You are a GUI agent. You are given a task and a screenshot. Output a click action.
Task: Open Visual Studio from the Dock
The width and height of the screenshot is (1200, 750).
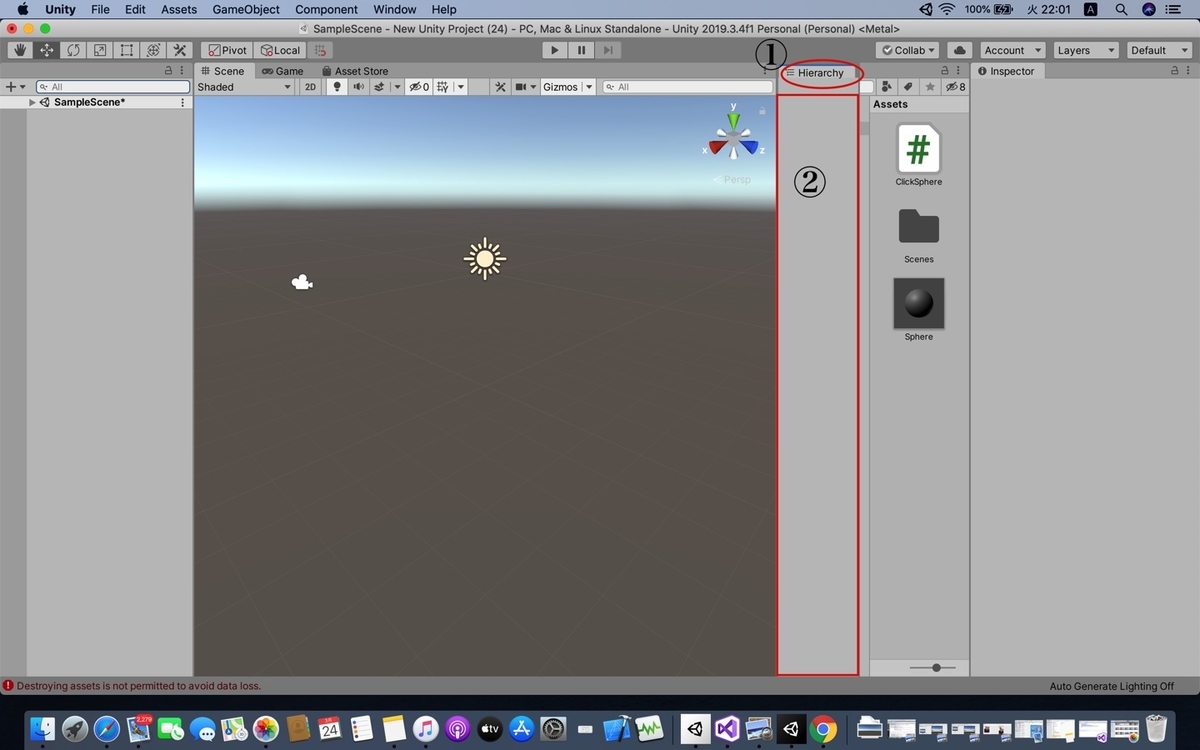click(x=727, y=729)
